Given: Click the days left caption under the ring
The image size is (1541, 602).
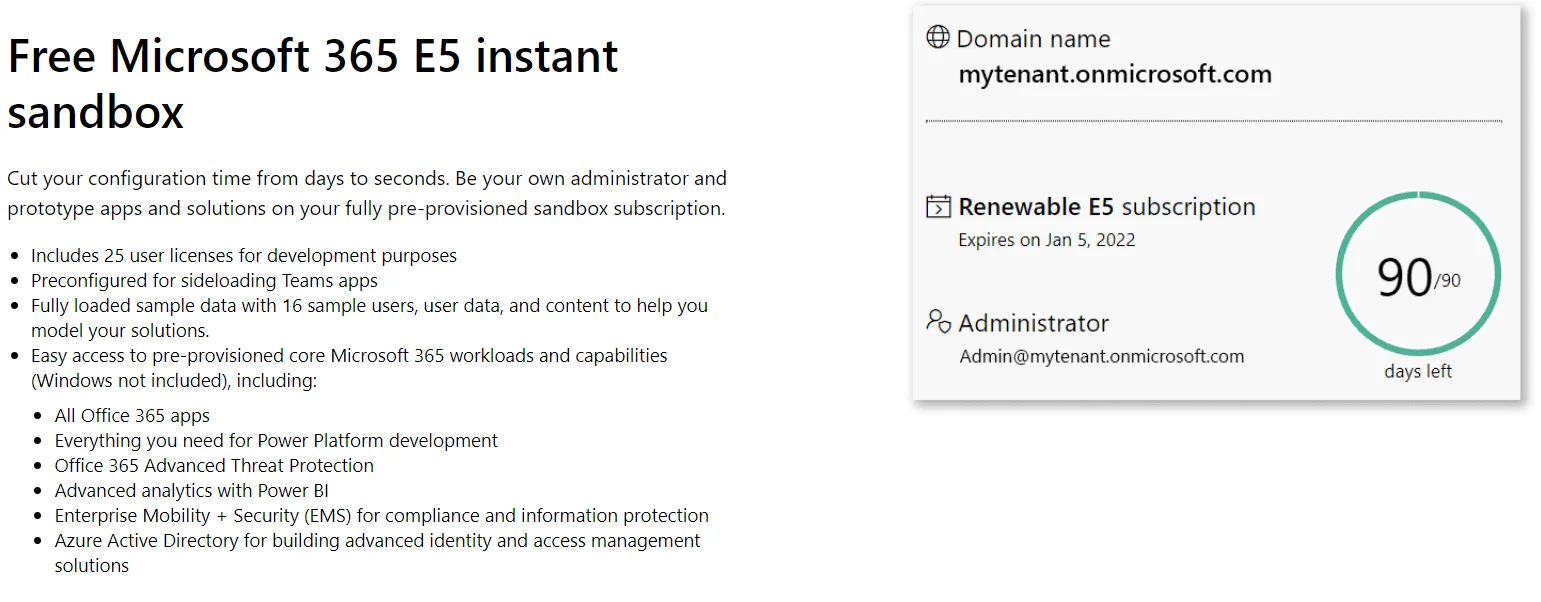Looking at the screenshot, I should [x=1418, y=371].
